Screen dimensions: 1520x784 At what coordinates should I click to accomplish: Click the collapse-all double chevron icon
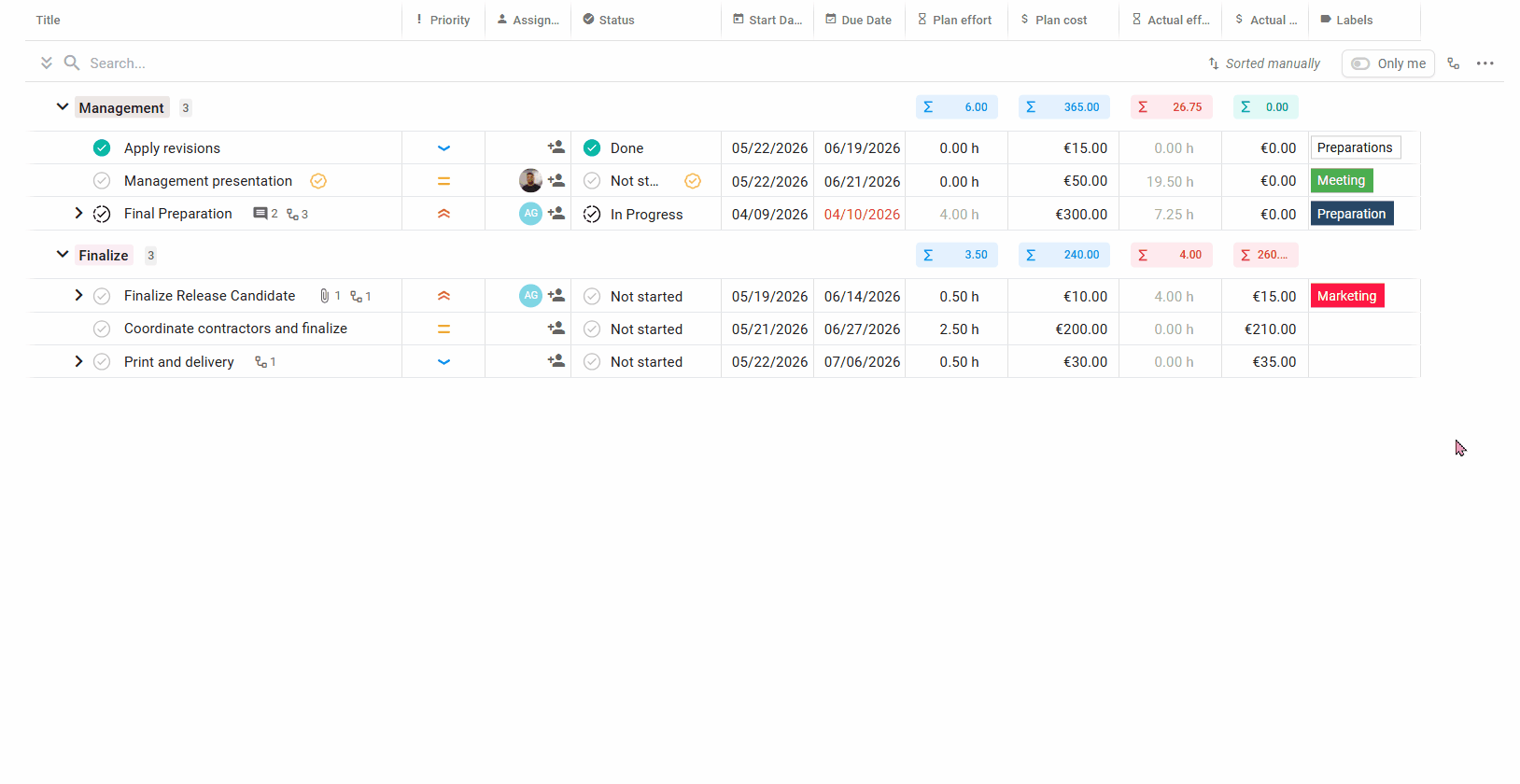point(46,63)
